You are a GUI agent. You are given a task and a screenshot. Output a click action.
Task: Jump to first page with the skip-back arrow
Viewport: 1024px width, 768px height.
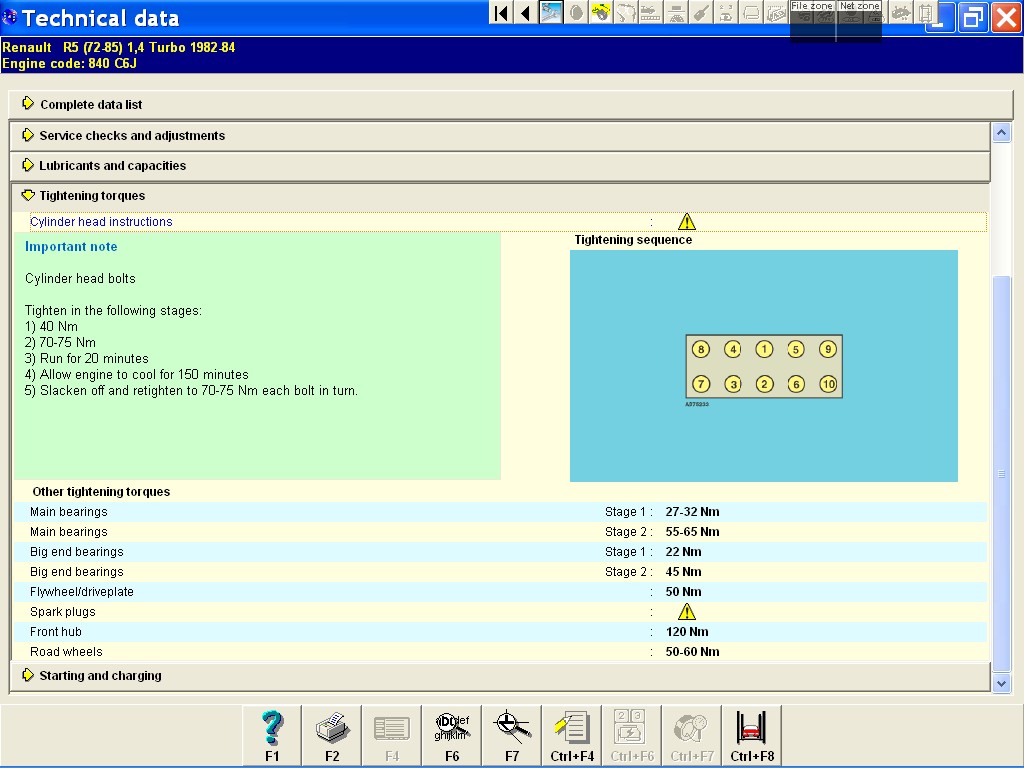pyautogui.click(x=501, y=13)
